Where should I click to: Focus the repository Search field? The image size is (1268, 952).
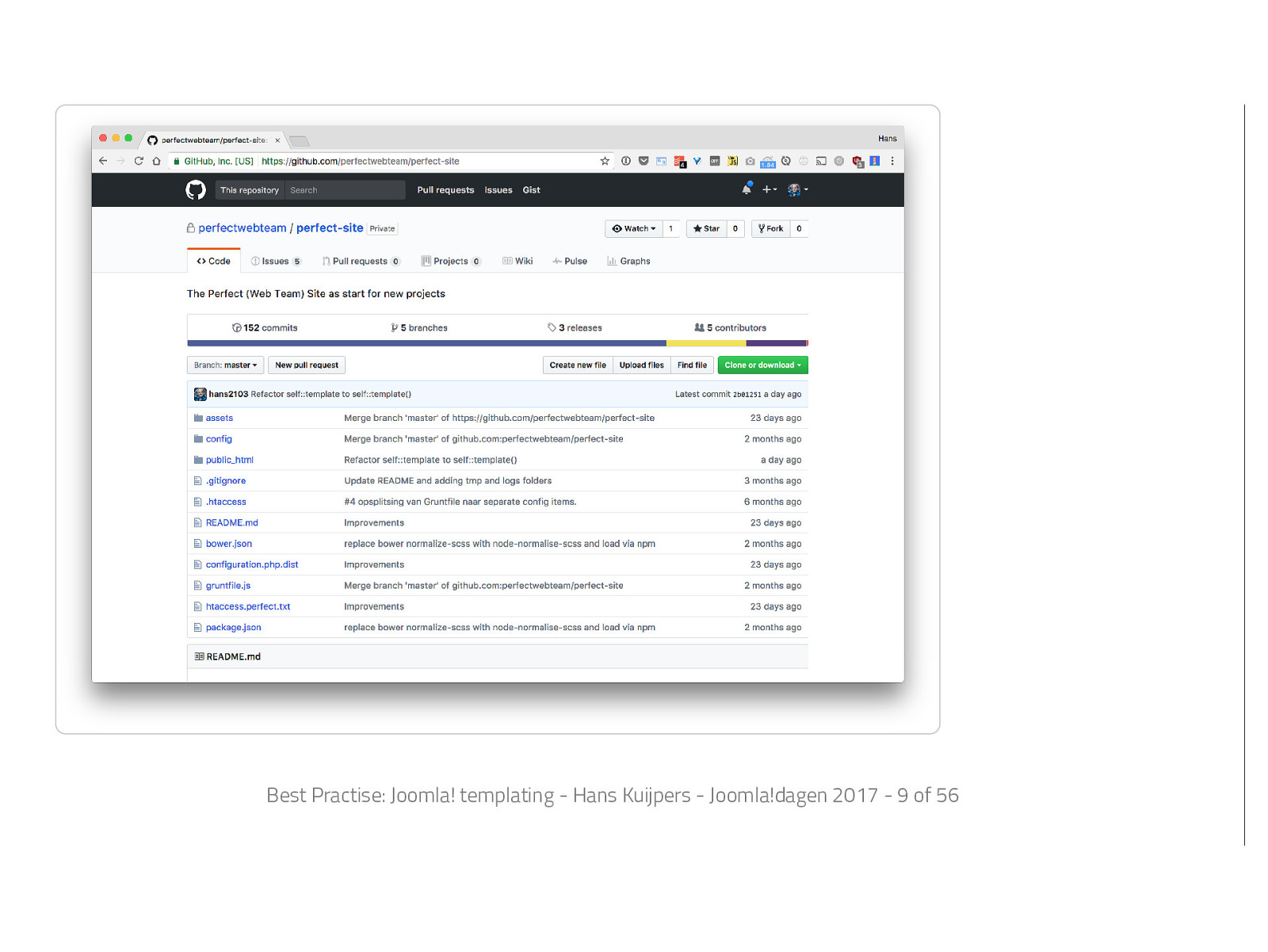pyautogui.click(x=345, y=190)
